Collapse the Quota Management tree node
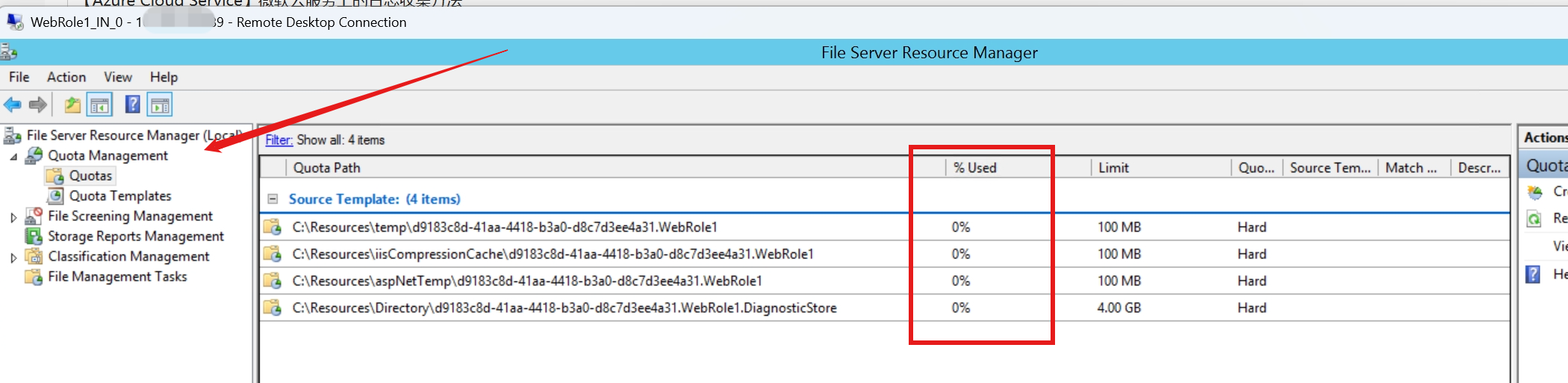This screenshot has width=1568, height=383. 13,157
